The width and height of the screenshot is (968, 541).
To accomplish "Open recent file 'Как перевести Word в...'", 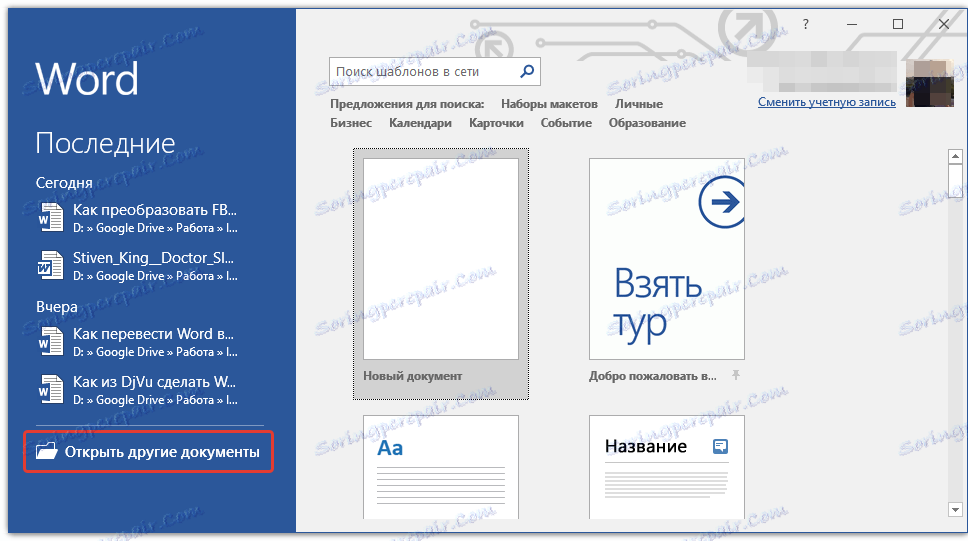I will pyautogui.click(x=138, y=342).
